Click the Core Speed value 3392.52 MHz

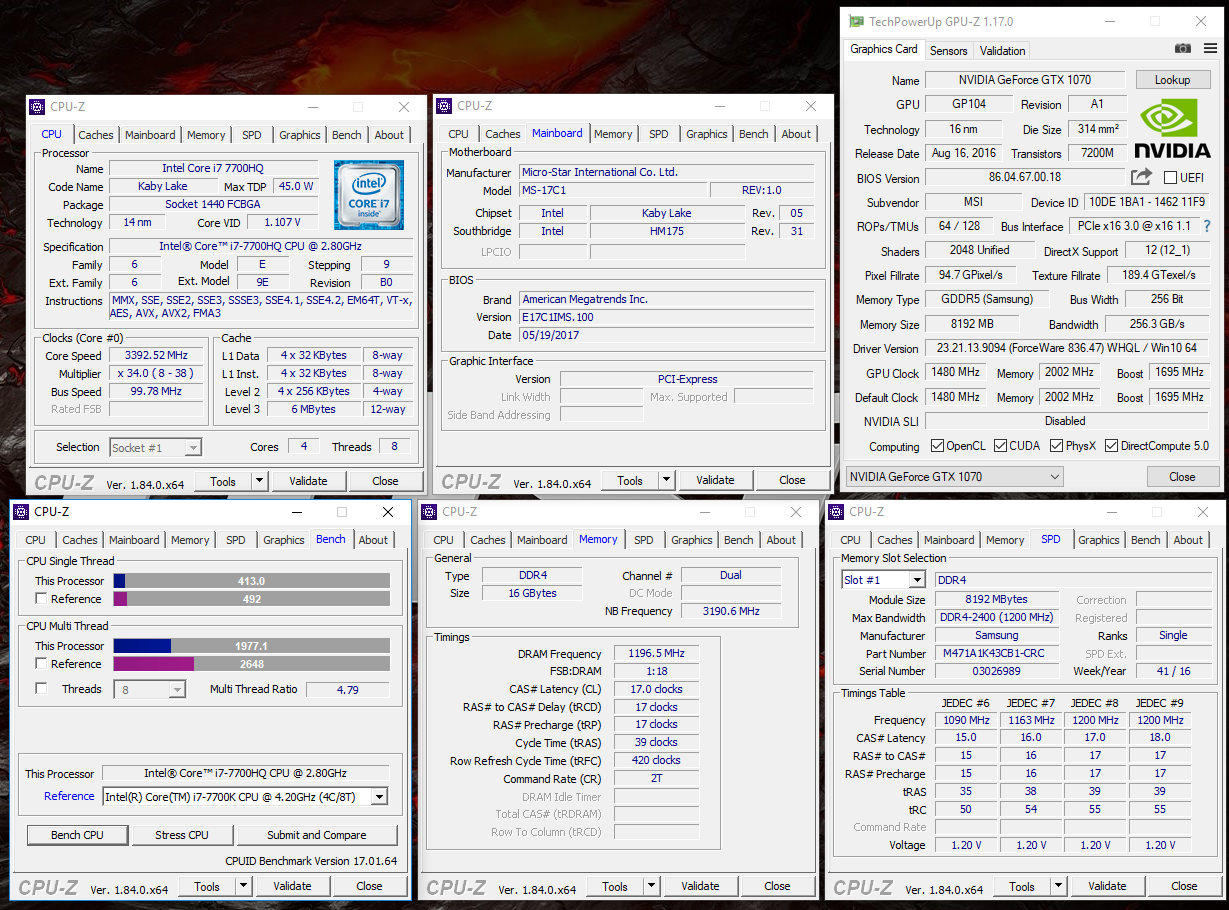point(156,355)
